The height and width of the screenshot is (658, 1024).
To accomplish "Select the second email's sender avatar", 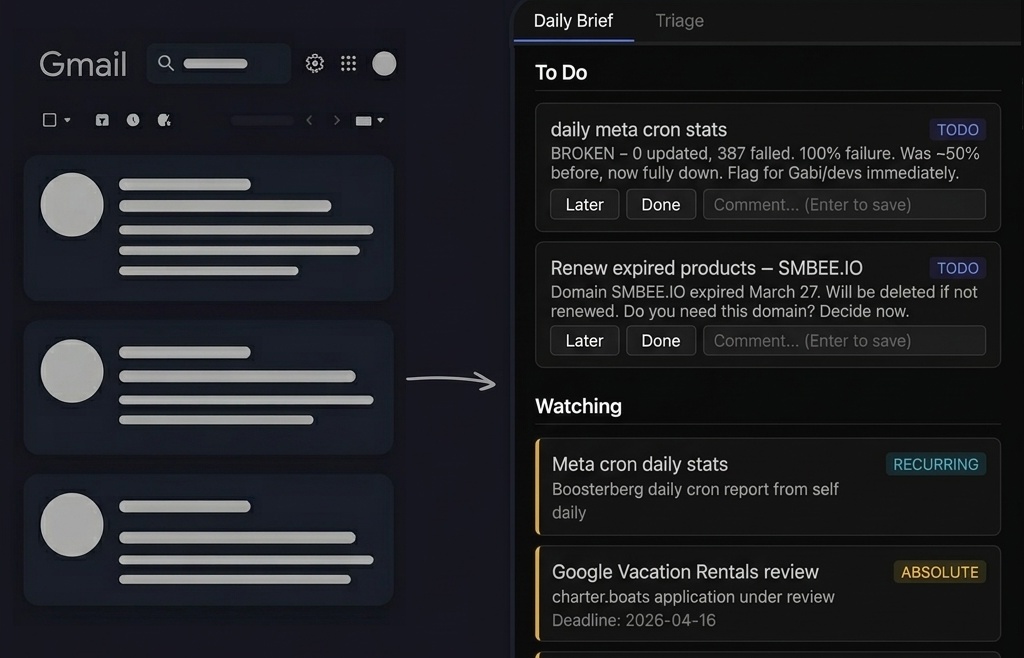I will coord(72,371).
